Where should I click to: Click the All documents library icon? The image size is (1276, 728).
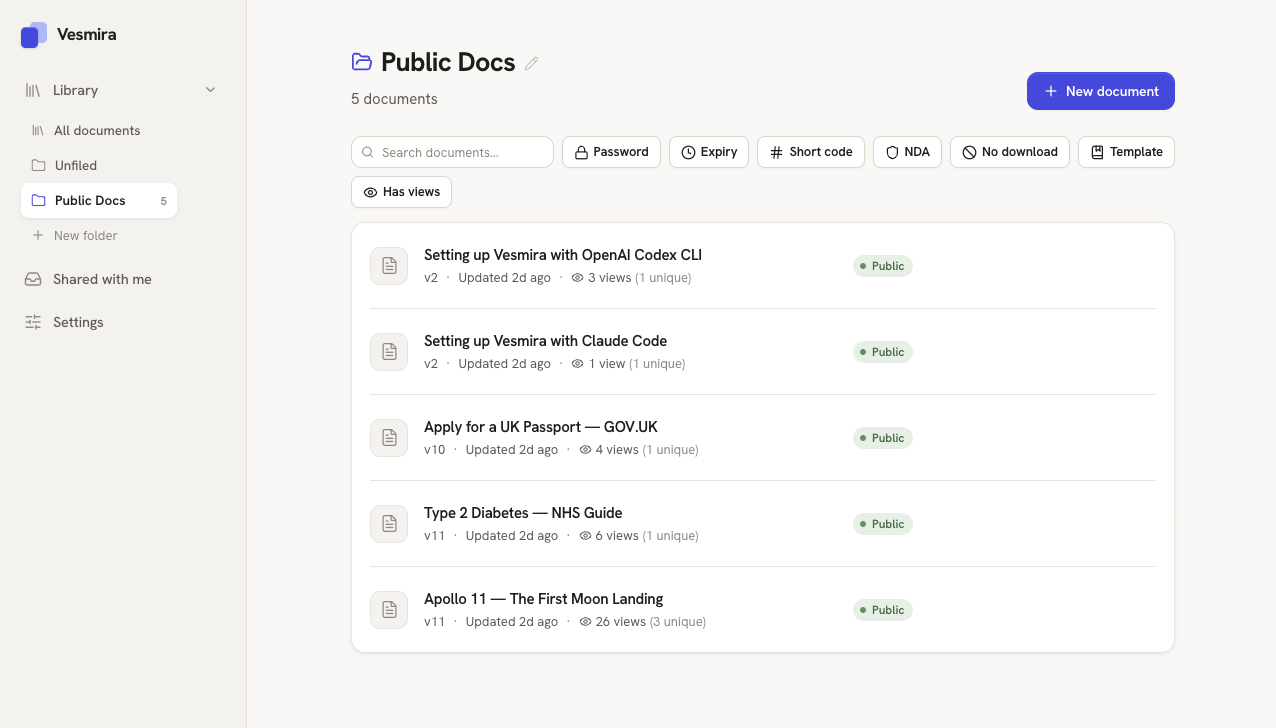point(38,130)
